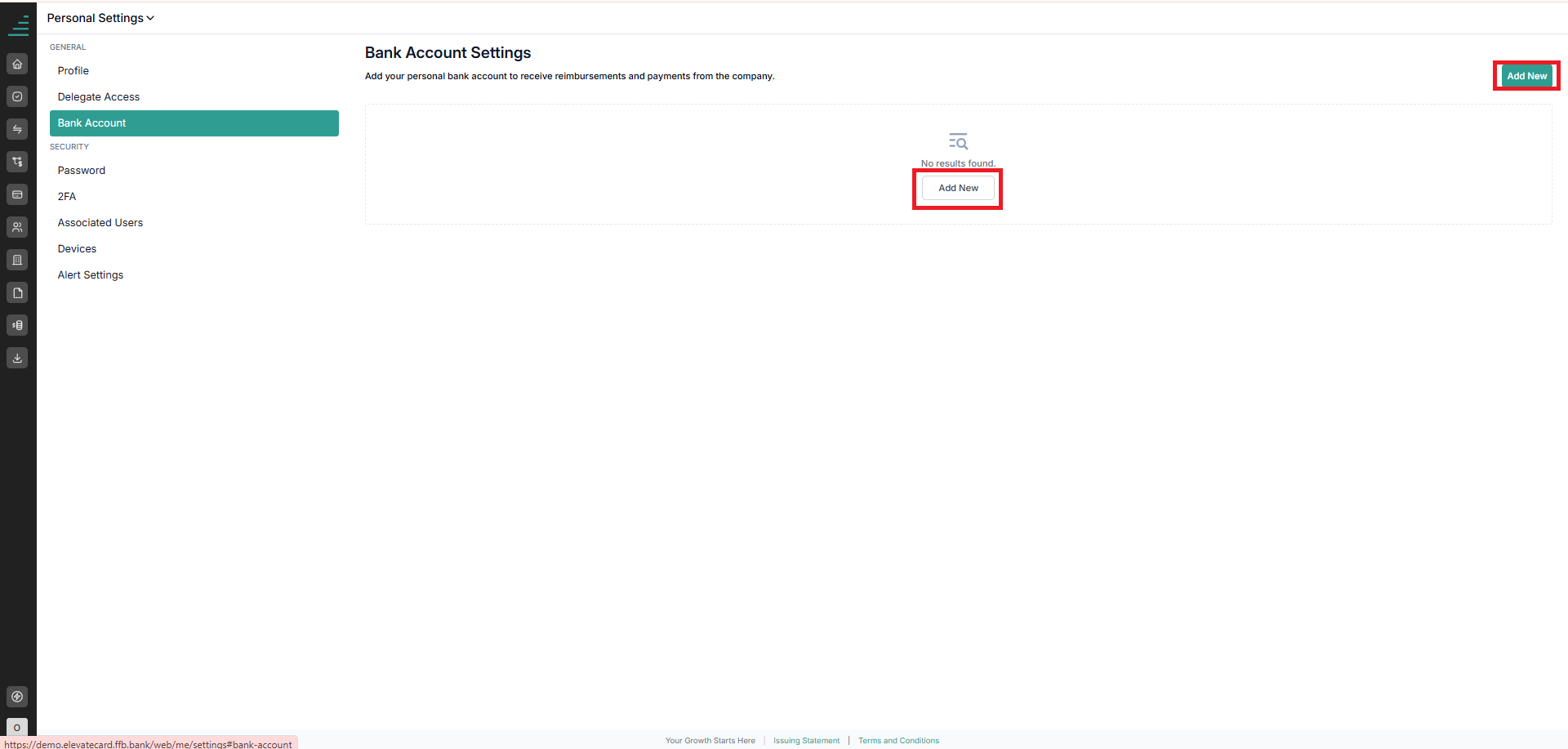This screenshot has width=1568, height=749.
Task: Click the checkmark tasks icon in sidebar
Action: (x=17, y=96)
